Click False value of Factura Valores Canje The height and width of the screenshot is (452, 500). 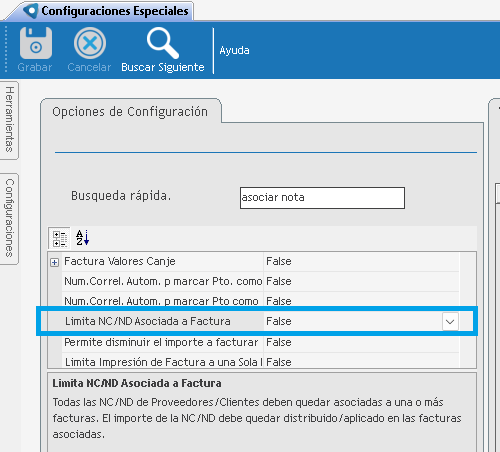pos(279,261)
